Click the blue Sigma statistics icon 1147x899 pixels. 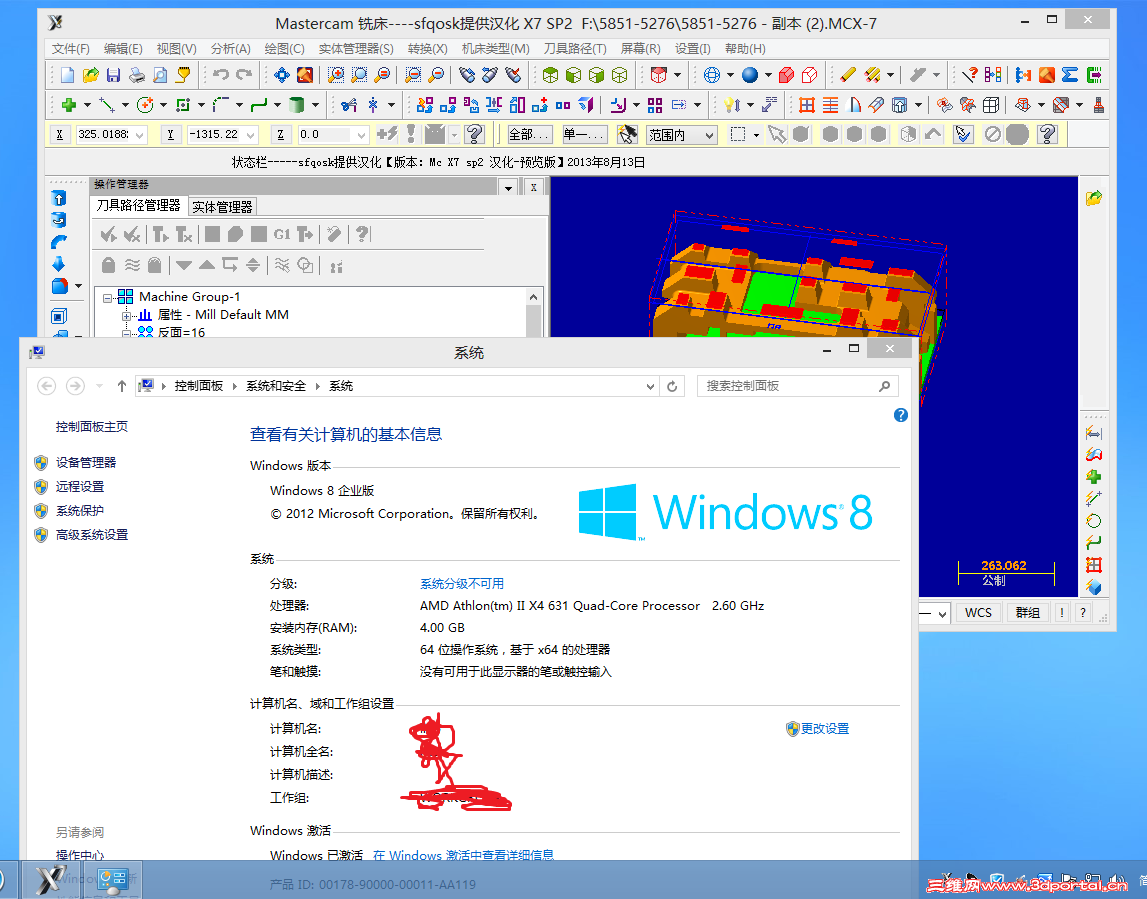click(1070, 75)
